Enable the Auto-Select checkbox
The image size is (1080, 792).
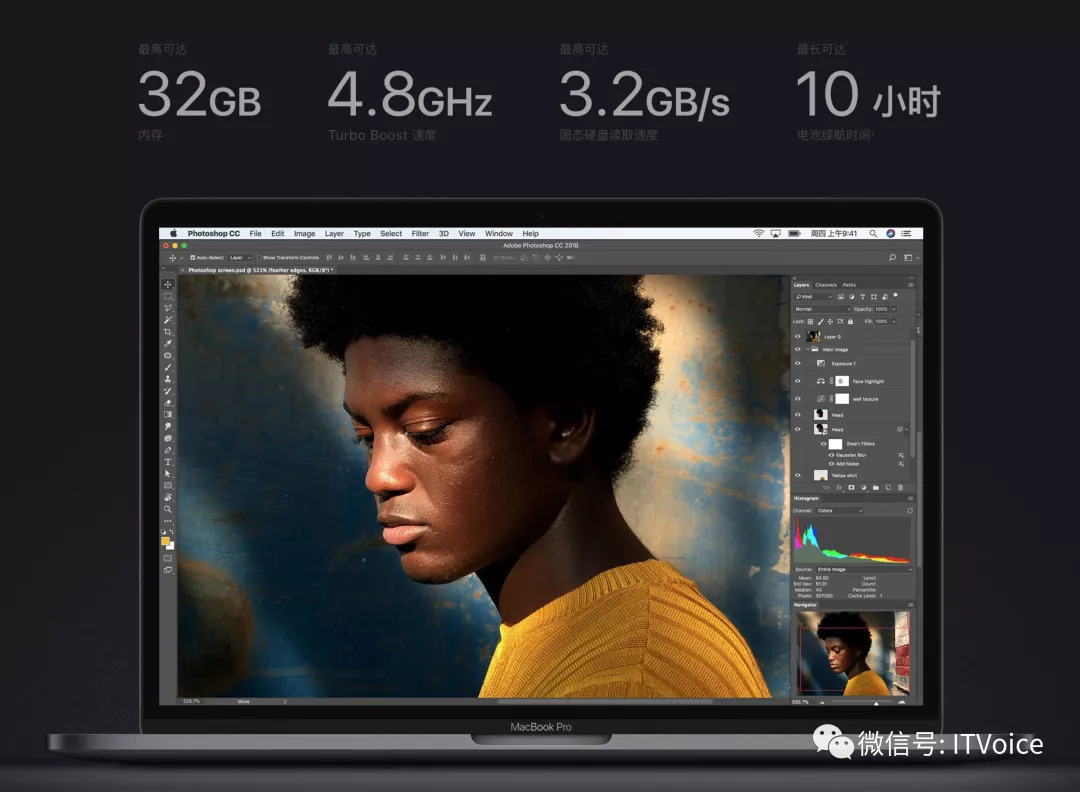pos(192,257)
